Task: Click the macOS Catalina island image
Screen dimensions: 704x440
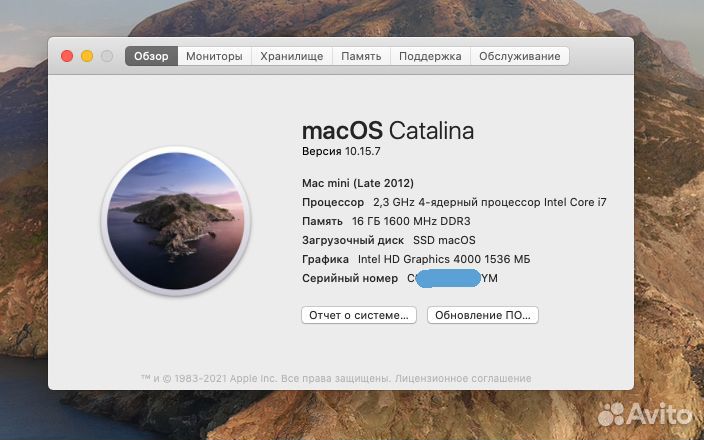Action: click(176, 220)
